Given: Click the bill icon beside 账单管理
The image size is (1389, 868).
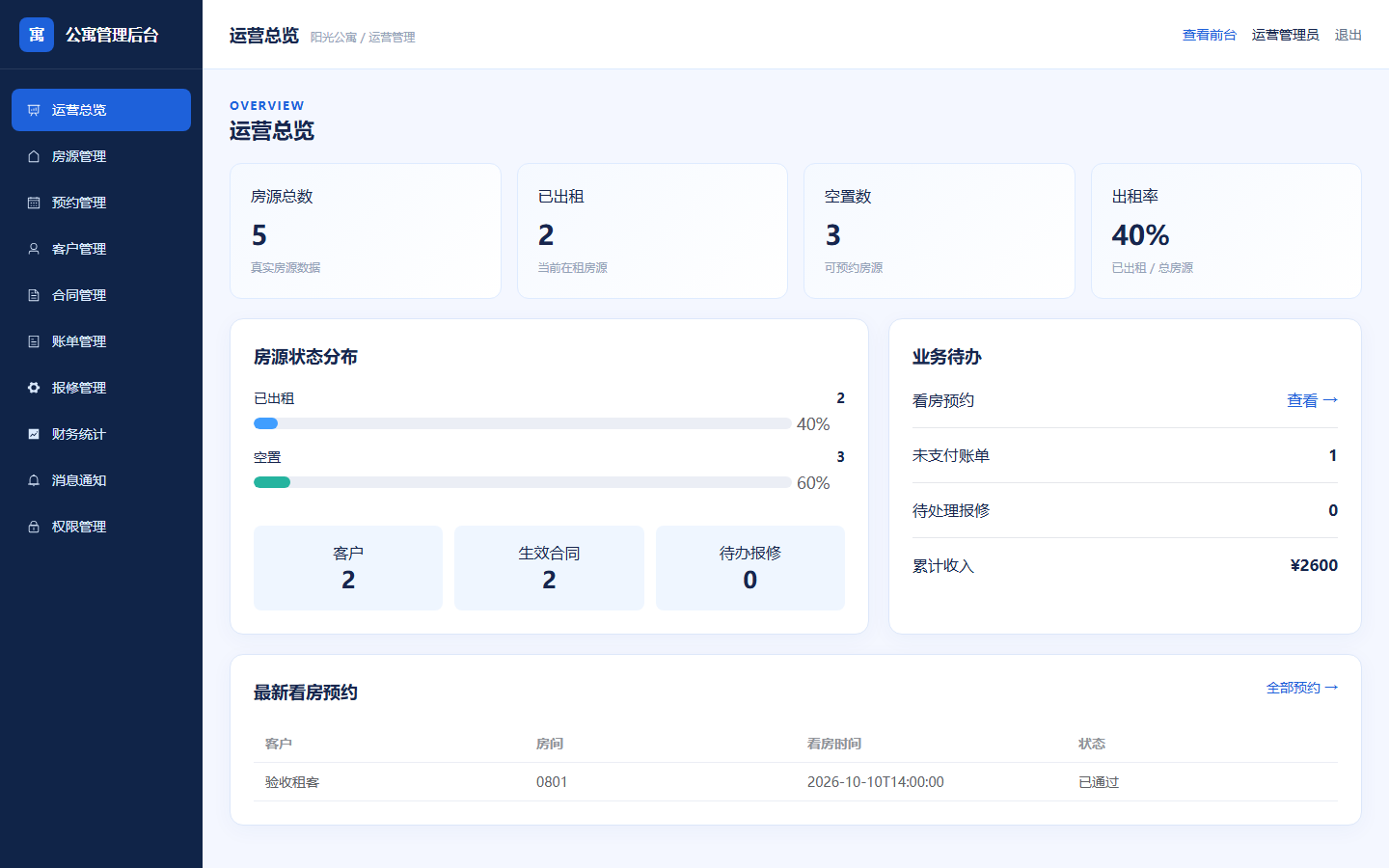Looking at the screenshot, I should pos(34,341).
